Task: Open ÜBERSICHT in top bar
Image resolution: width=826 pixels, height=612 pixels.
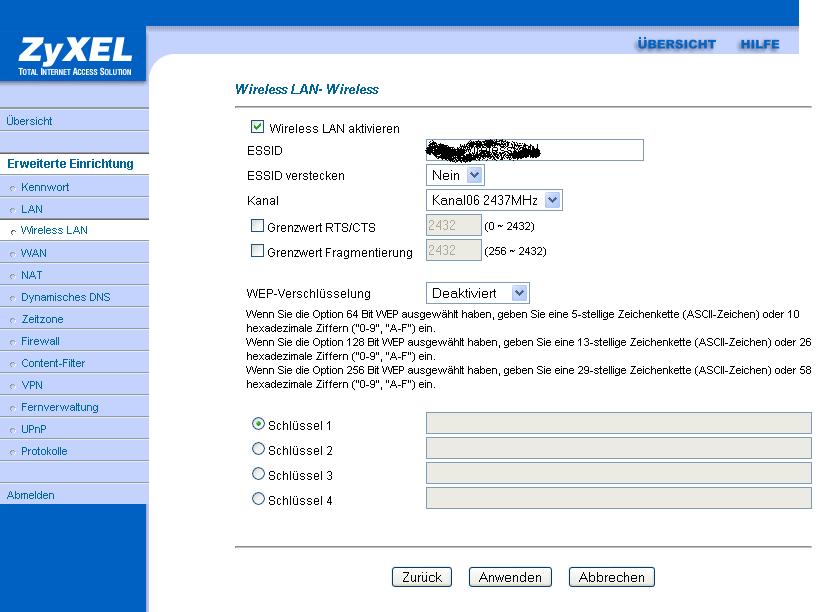Action: click(676, 44)
